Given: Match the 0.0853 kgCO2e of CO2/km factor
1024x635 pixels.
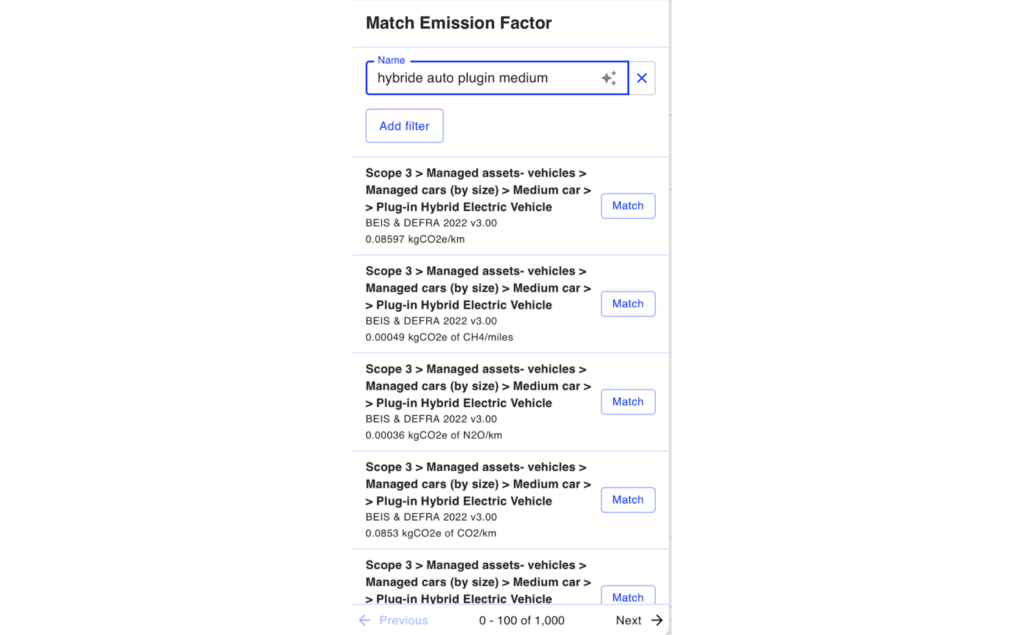Looking at the screenshot, I should (x=628, y=500).
